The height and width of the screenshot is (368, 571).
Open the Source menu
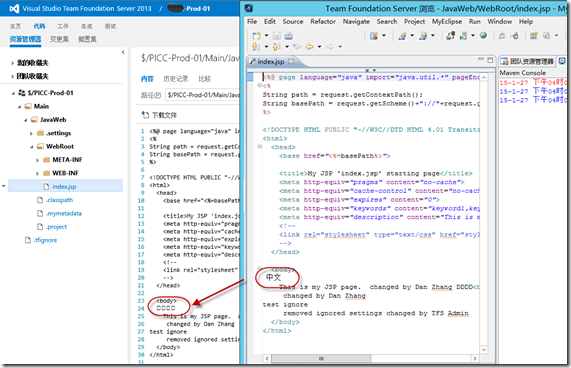293,21
